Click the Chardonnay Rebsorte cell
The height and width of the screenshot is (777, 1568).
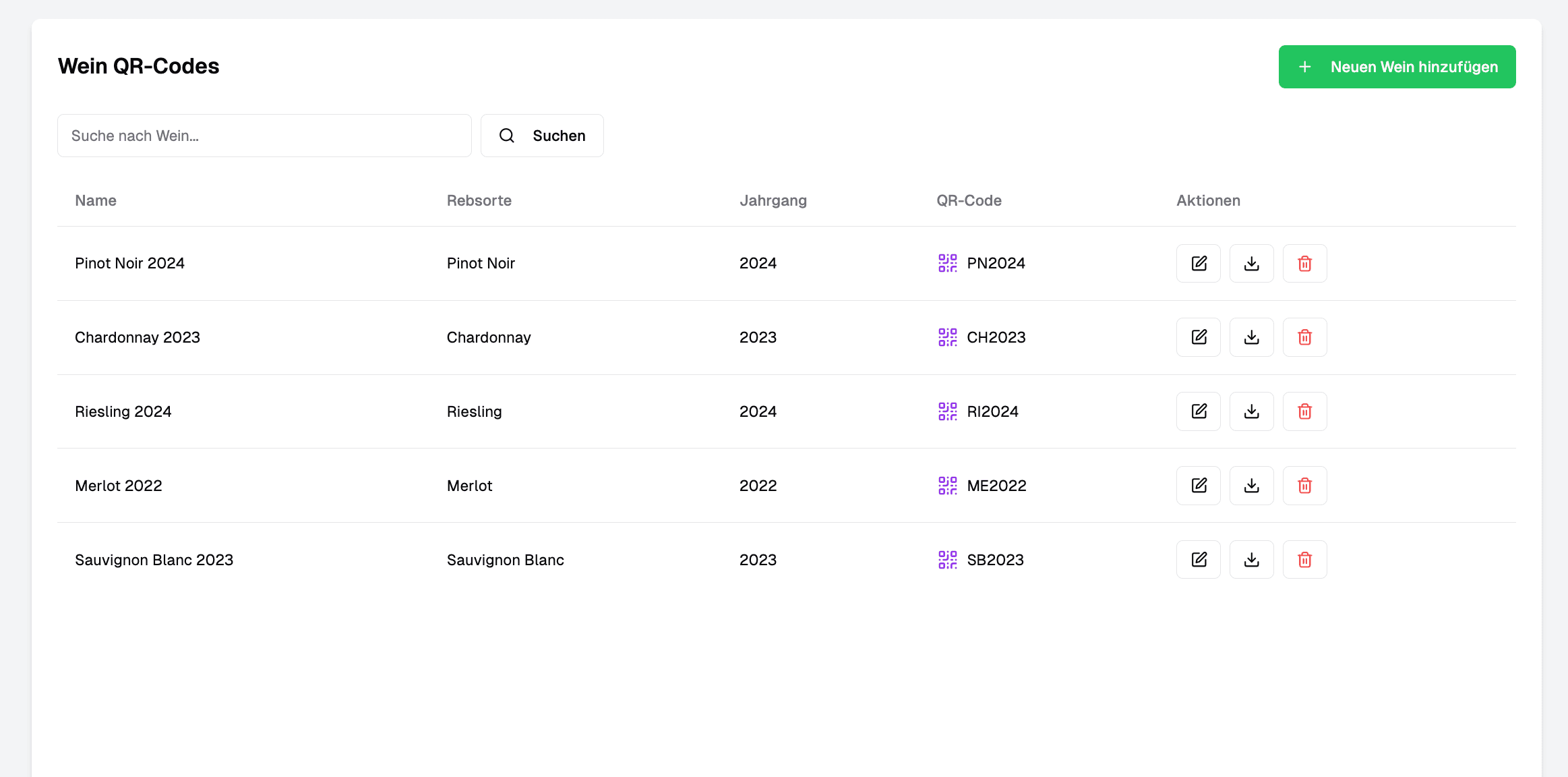tap(489, 337)
